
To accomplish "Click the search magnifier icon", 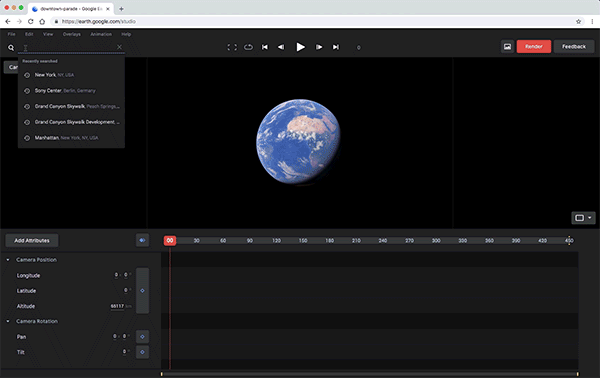I will click(11, 48).
